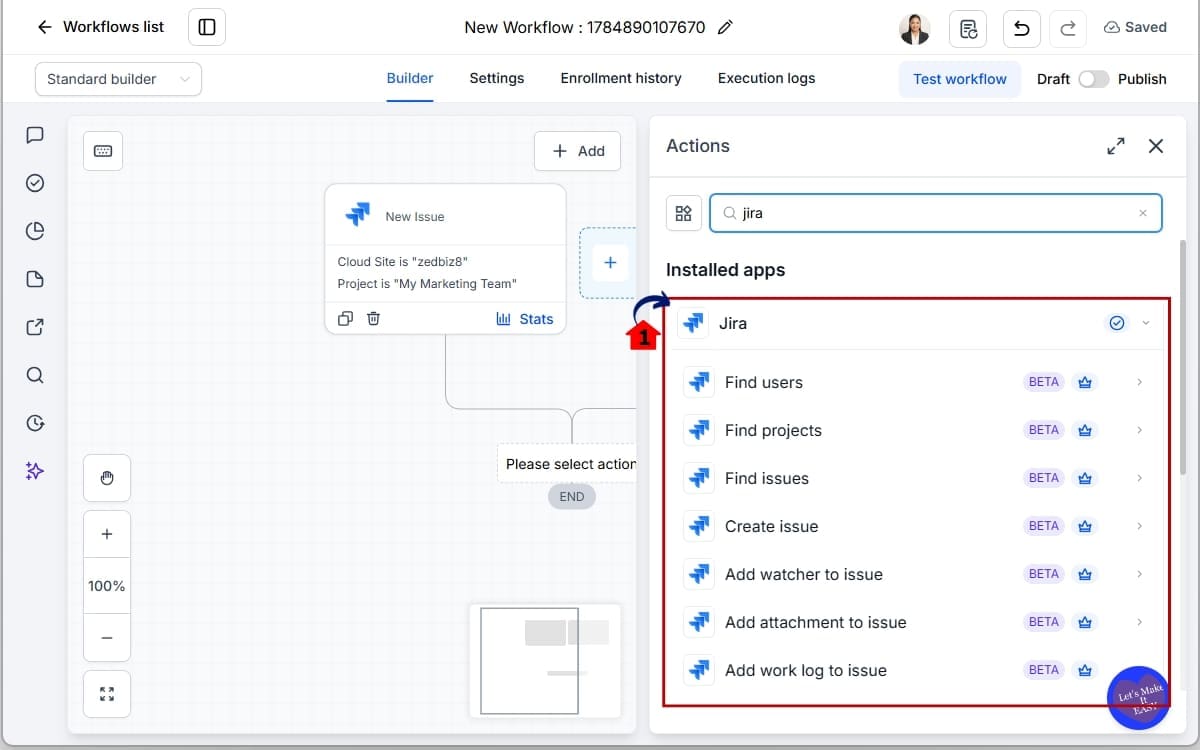Open Stats for New Issue trigger
The height and width of the screenshot is (750, 1200).
coord(525,319)
